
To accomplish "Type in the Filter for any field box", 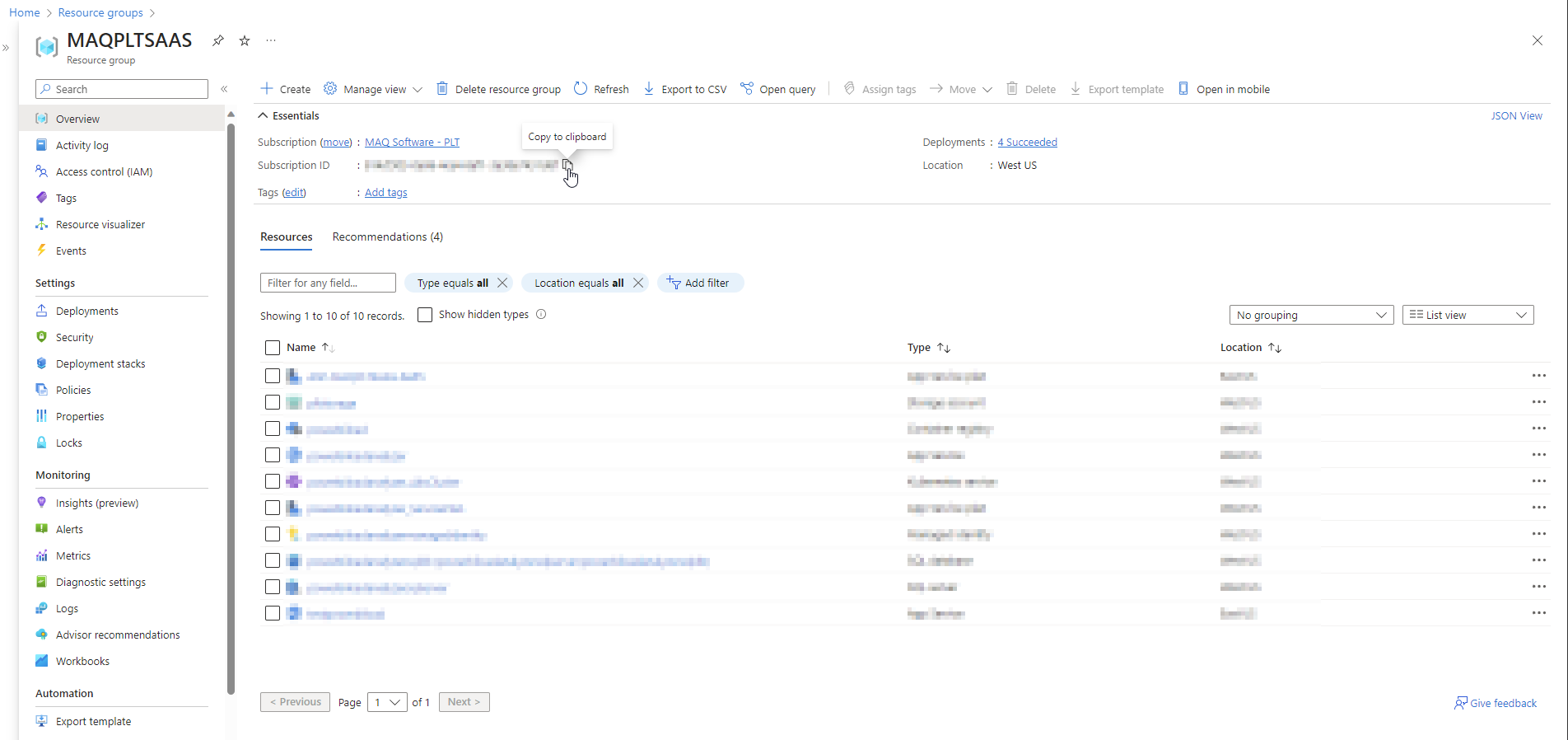I will pos(328,283).
